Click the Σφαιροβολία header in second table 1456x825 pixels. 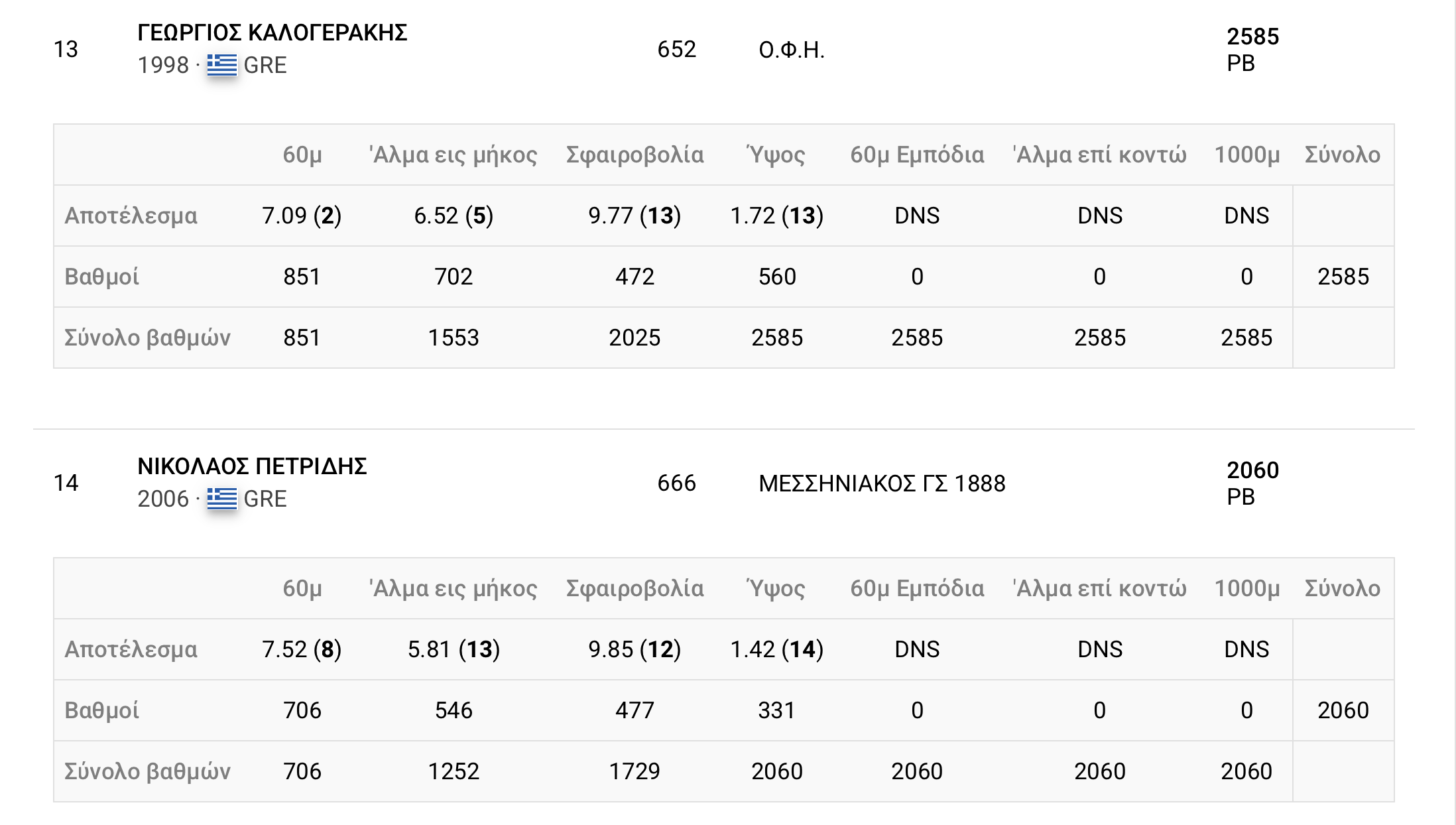tap(635, 588)
